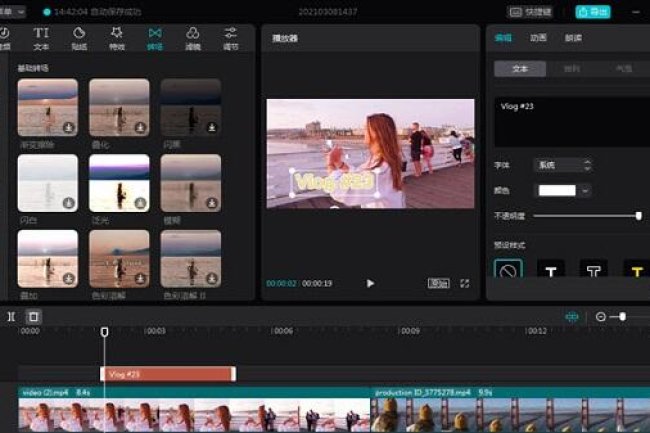Open the Filters (滤镜) panel
Screen dimensions: 650x433
(x=192, y=38)
